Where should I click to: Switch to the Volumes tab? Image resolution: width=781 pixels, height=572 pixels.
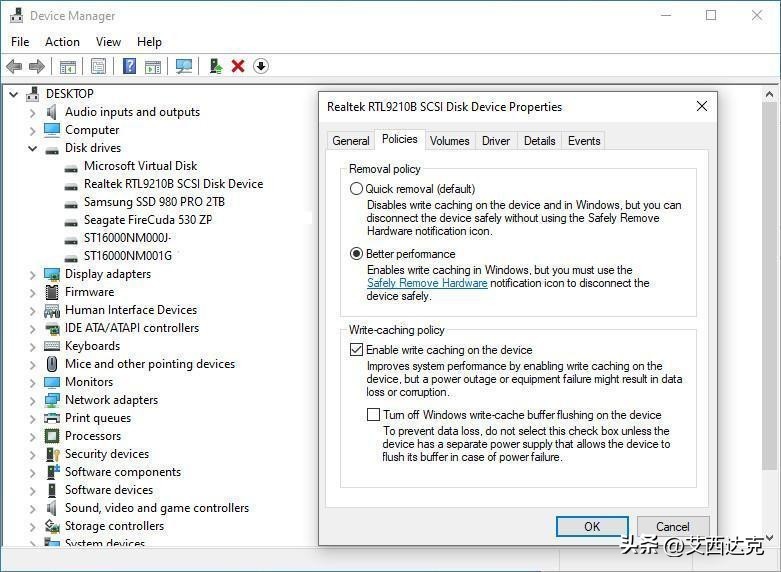[449, 141]
